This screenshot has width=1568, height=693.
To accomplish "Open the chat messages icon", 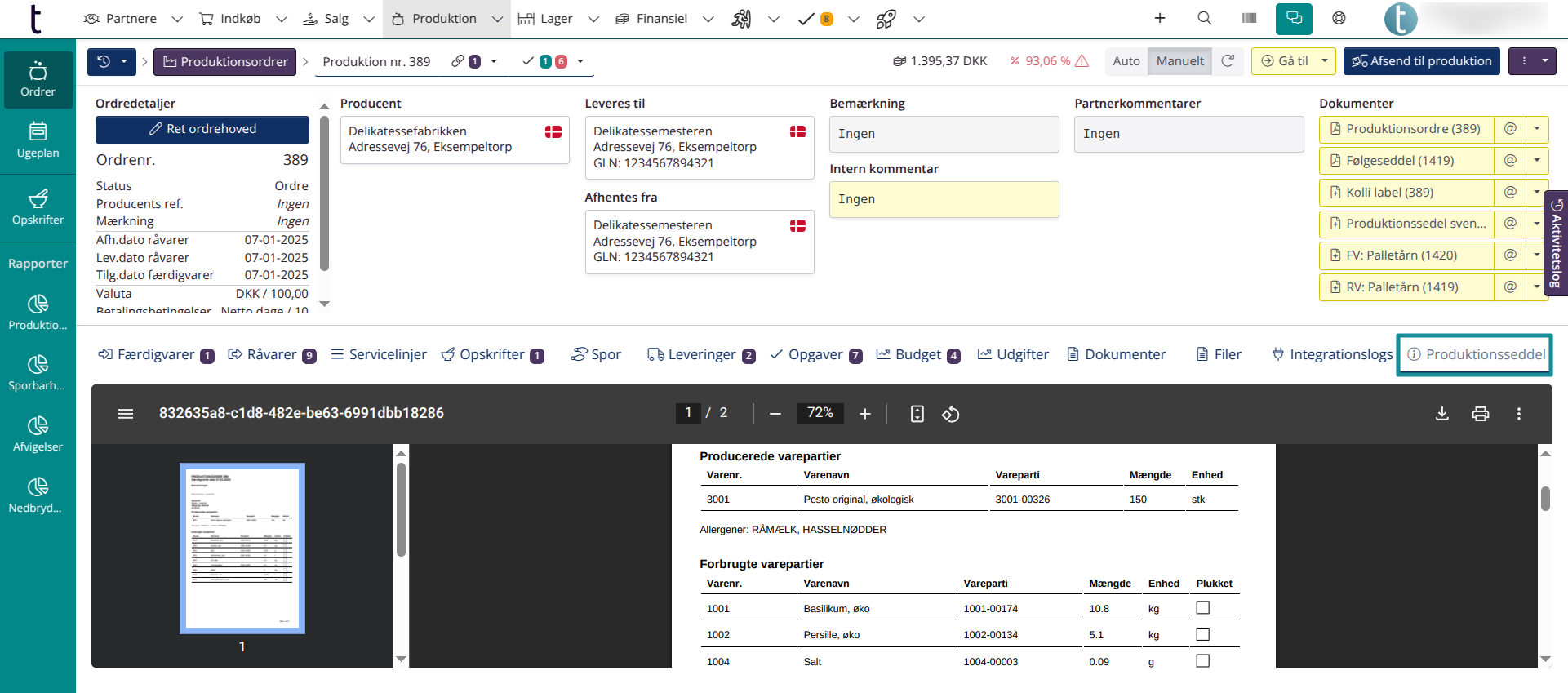I will pyautogui.click(x=1294, y=18).
